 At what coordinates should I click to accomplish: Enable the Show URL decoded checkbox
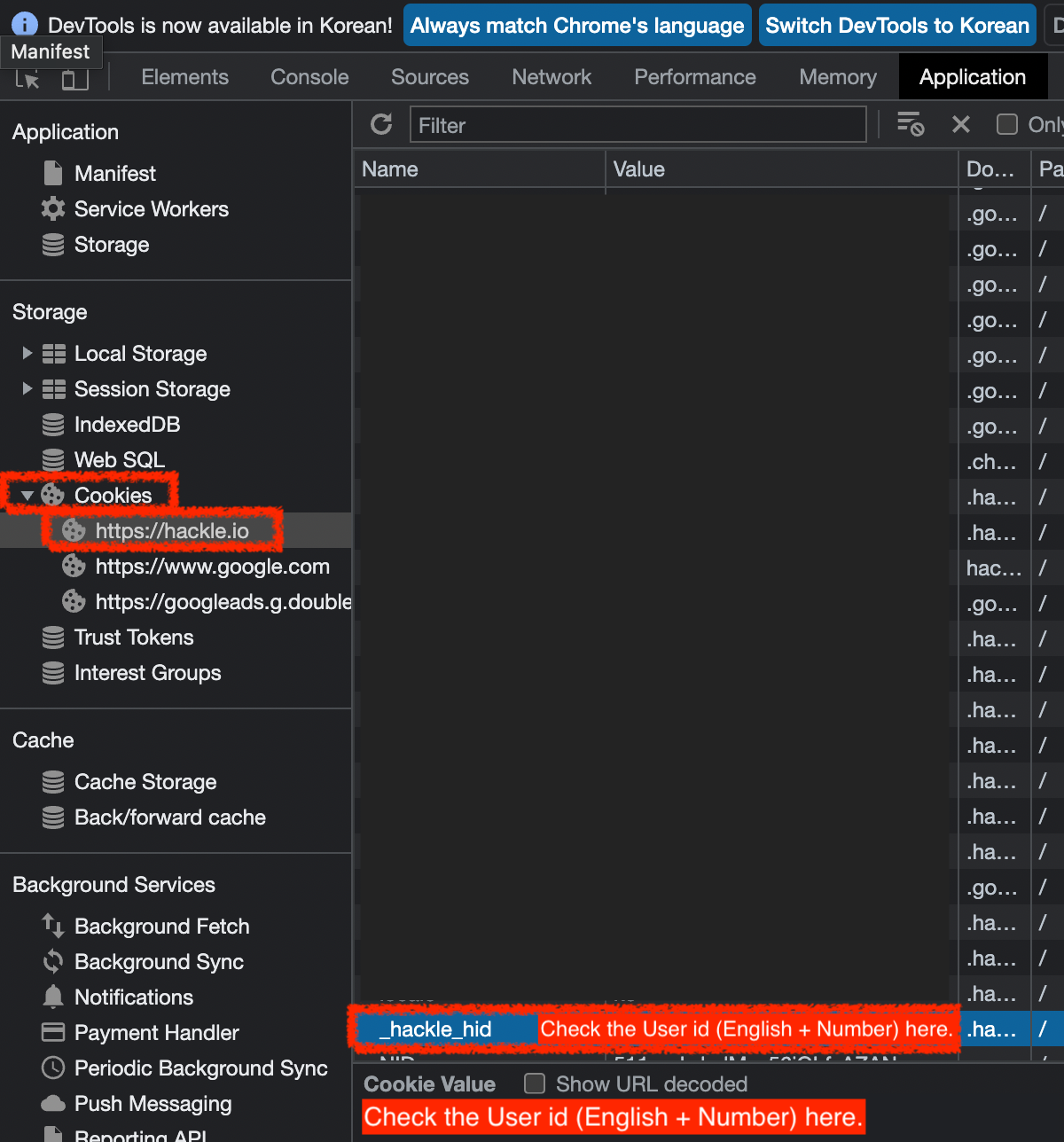point(535,1083)
